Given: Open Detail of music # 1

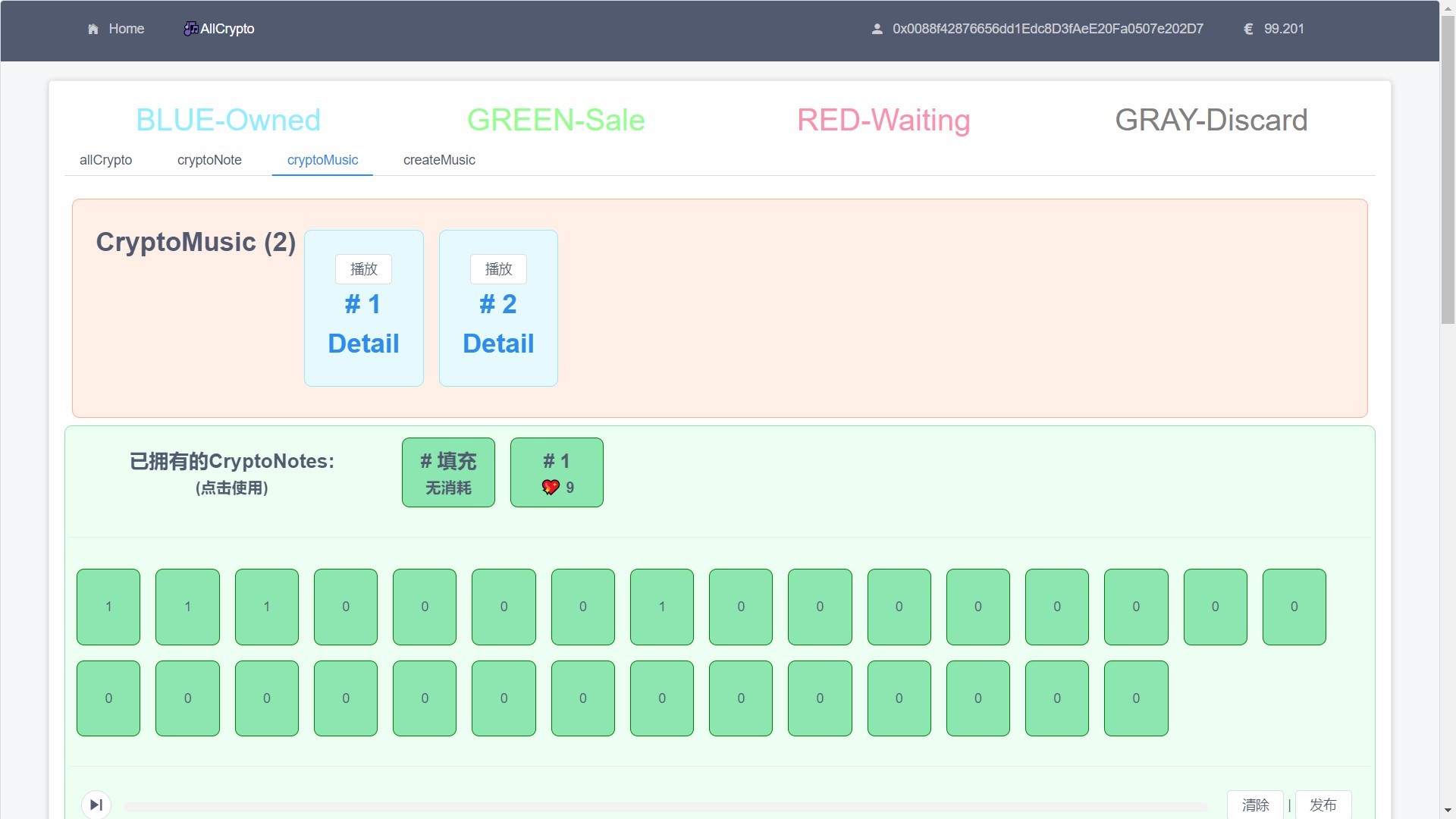Looking at the screenshot, I should tap(363, 344).
